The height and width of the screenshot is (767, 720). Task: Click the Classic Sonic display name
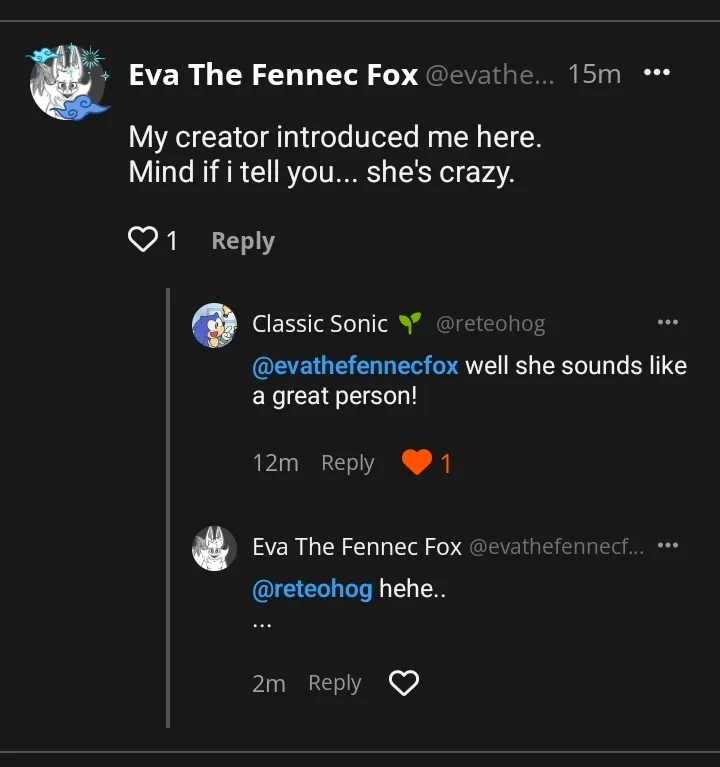(319, 323)
